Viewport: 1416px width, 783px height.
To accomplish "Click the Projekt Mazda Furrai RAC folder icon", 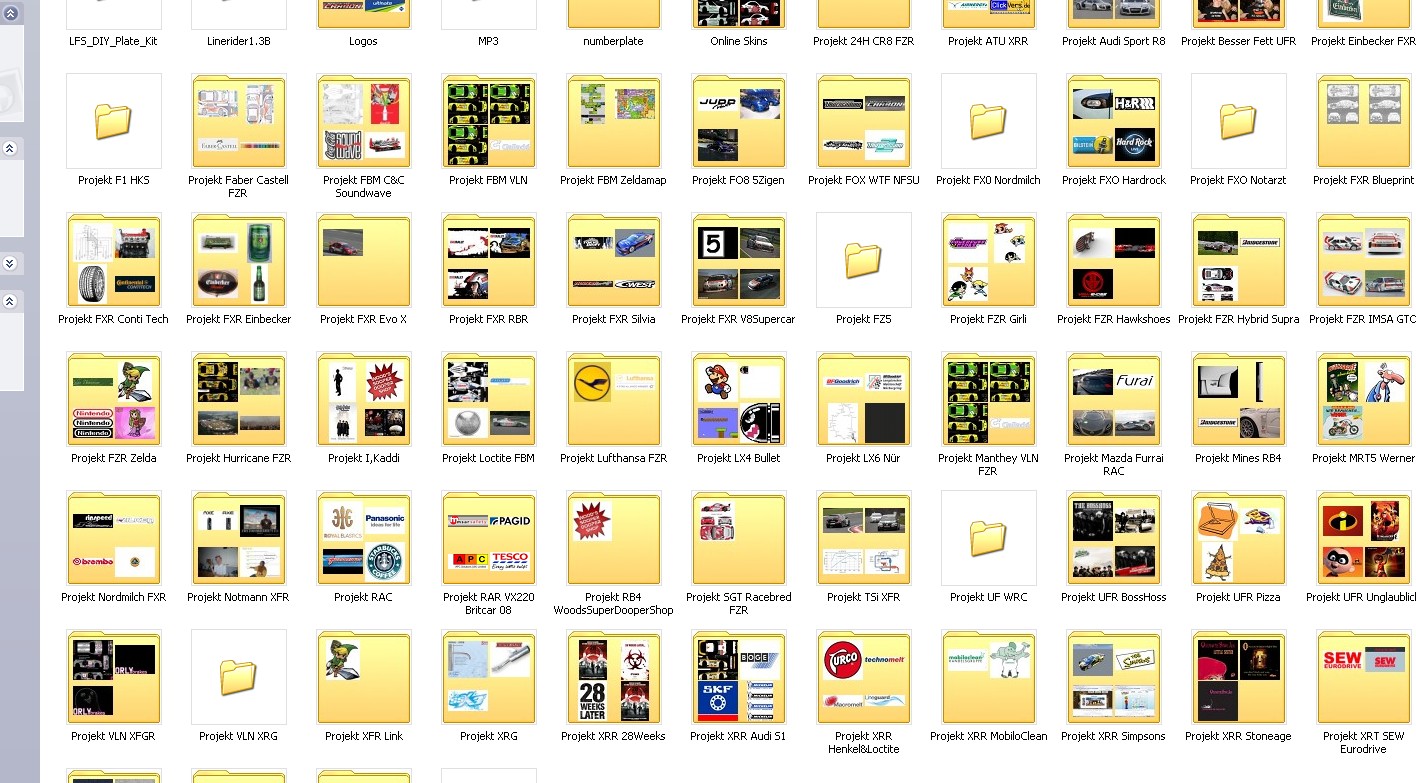I will click(1114, 399).
